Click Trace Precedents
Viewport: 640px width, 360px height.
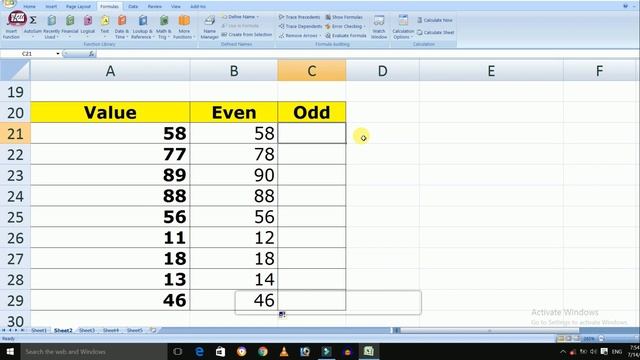300,17
